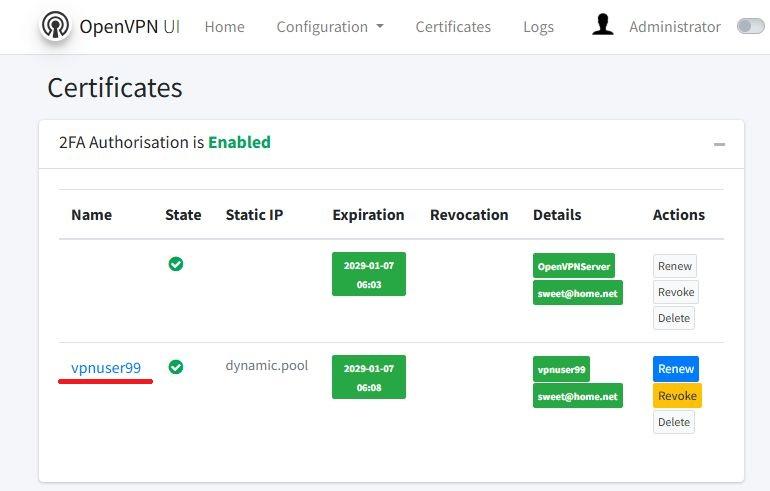Renew the OpenVPNServer certificate
The image size is (770, 491).
pos(675,266)
